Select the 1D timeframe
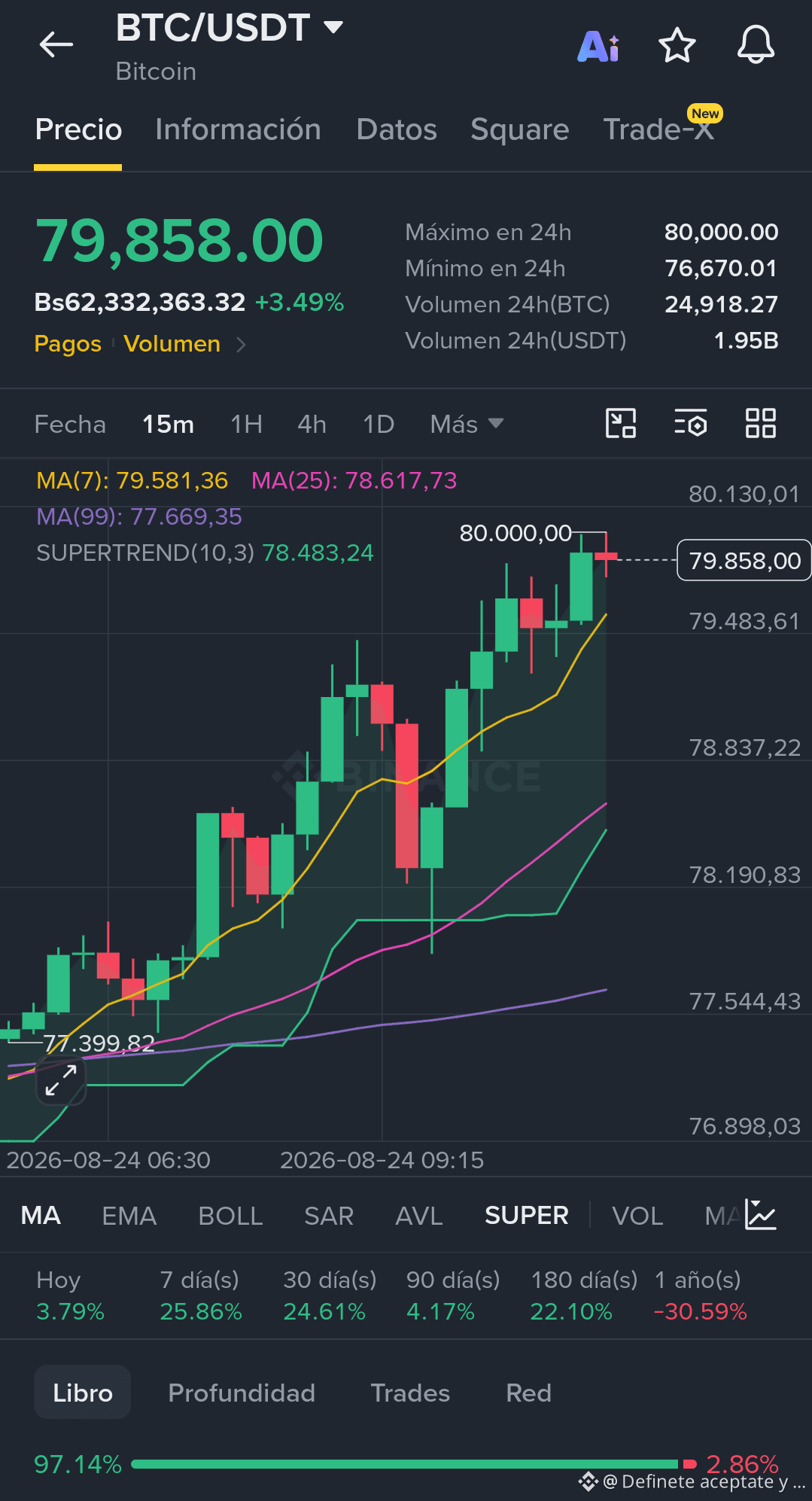The width and height of the screenshot is (812, 1501). [379, 425]
